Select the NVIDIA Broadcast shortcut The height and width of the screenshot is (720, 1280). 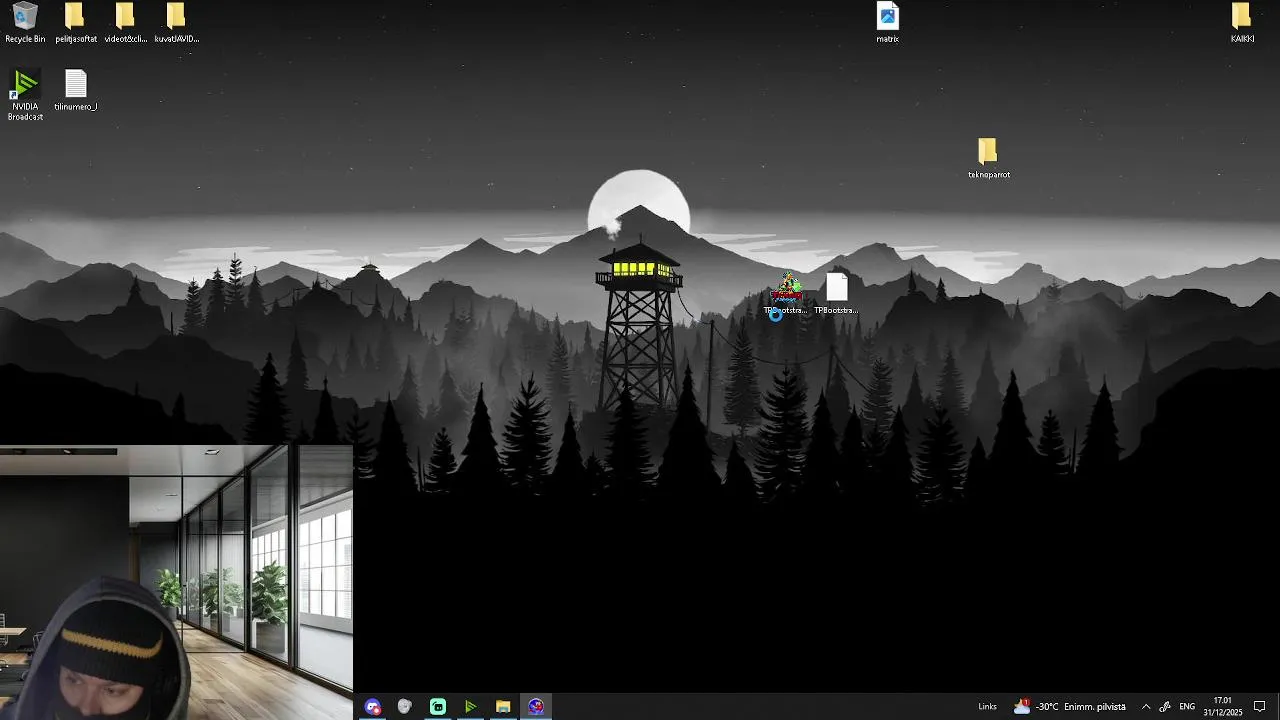pos(25,95)
